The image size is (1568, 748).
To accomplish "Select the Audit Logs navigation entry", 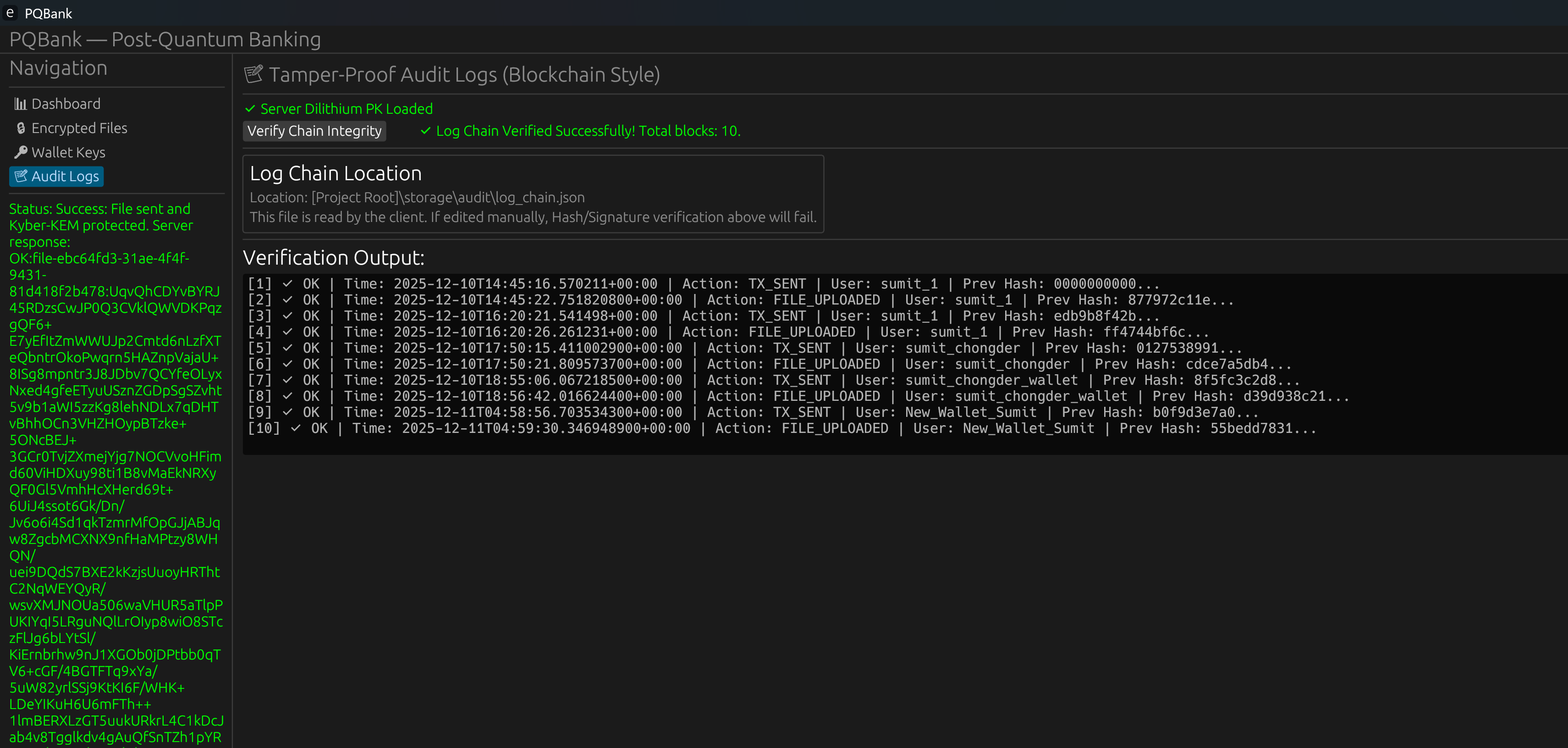I will 65,177.
